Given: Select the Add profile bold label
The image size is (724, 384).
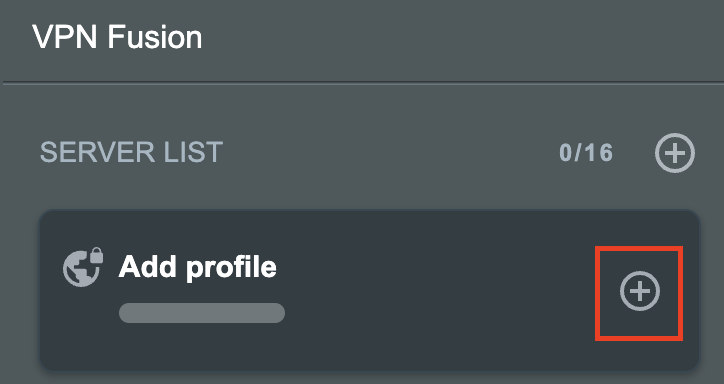Looking at the screenshot, I should pyautogui.click(x=198, y=267).
